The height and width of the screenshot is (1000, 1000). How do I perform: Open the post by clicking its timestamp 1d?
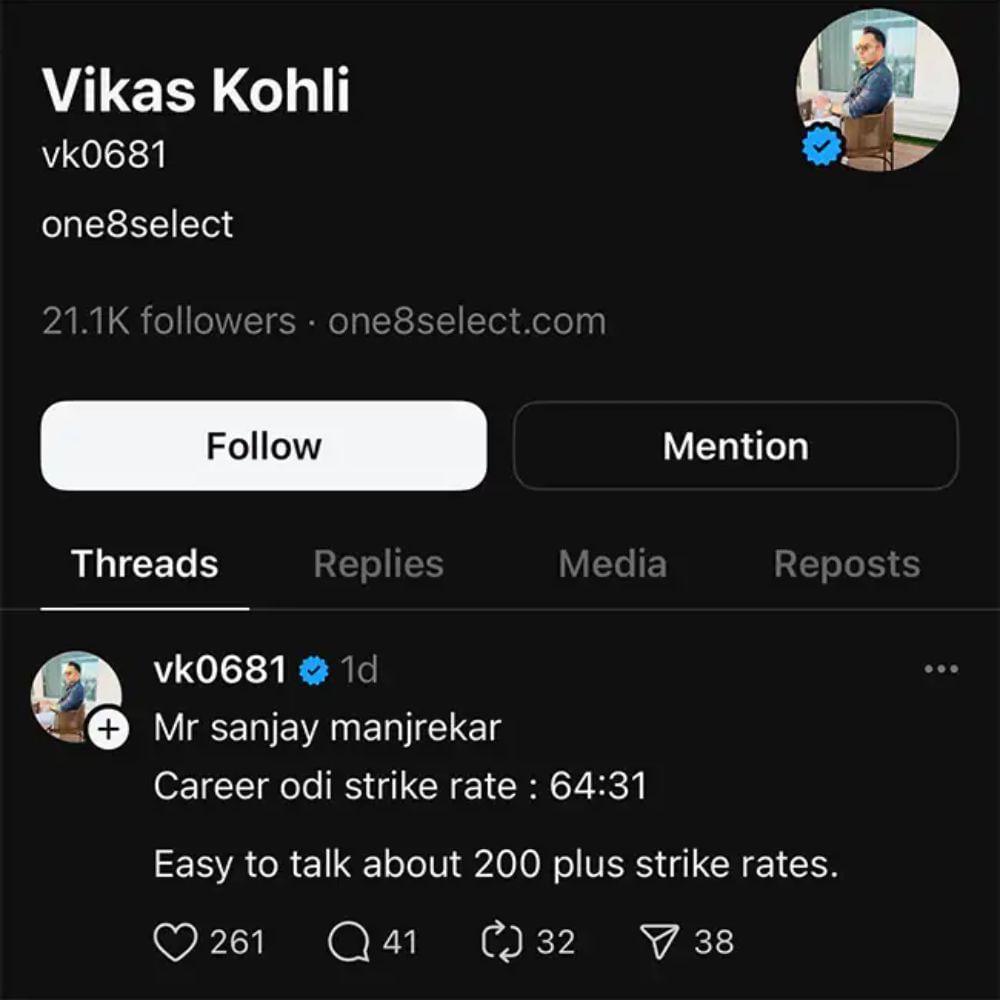coord(361,669)
